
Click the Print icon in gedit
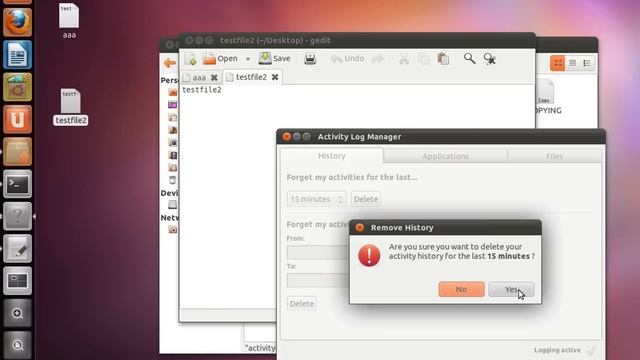(x=310, y=59)
